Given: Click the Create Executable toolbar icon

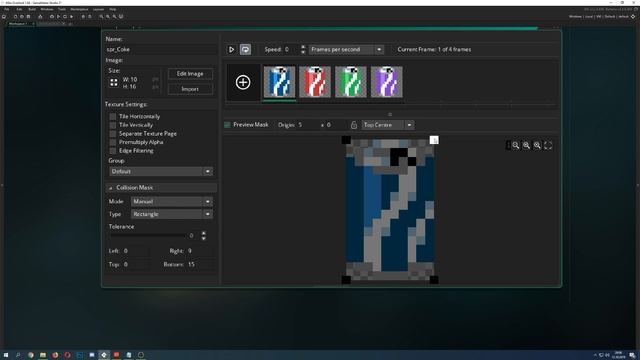Looking at the screenshot, I should pyautogui.click(x=40, y=17).
